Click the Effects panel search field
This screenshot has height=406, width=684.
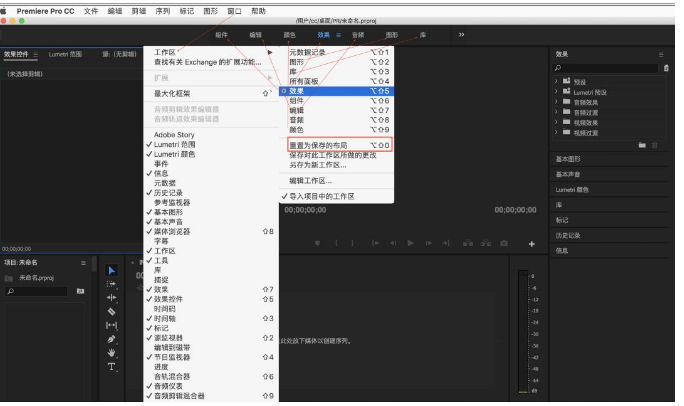[x=605, y=68]
